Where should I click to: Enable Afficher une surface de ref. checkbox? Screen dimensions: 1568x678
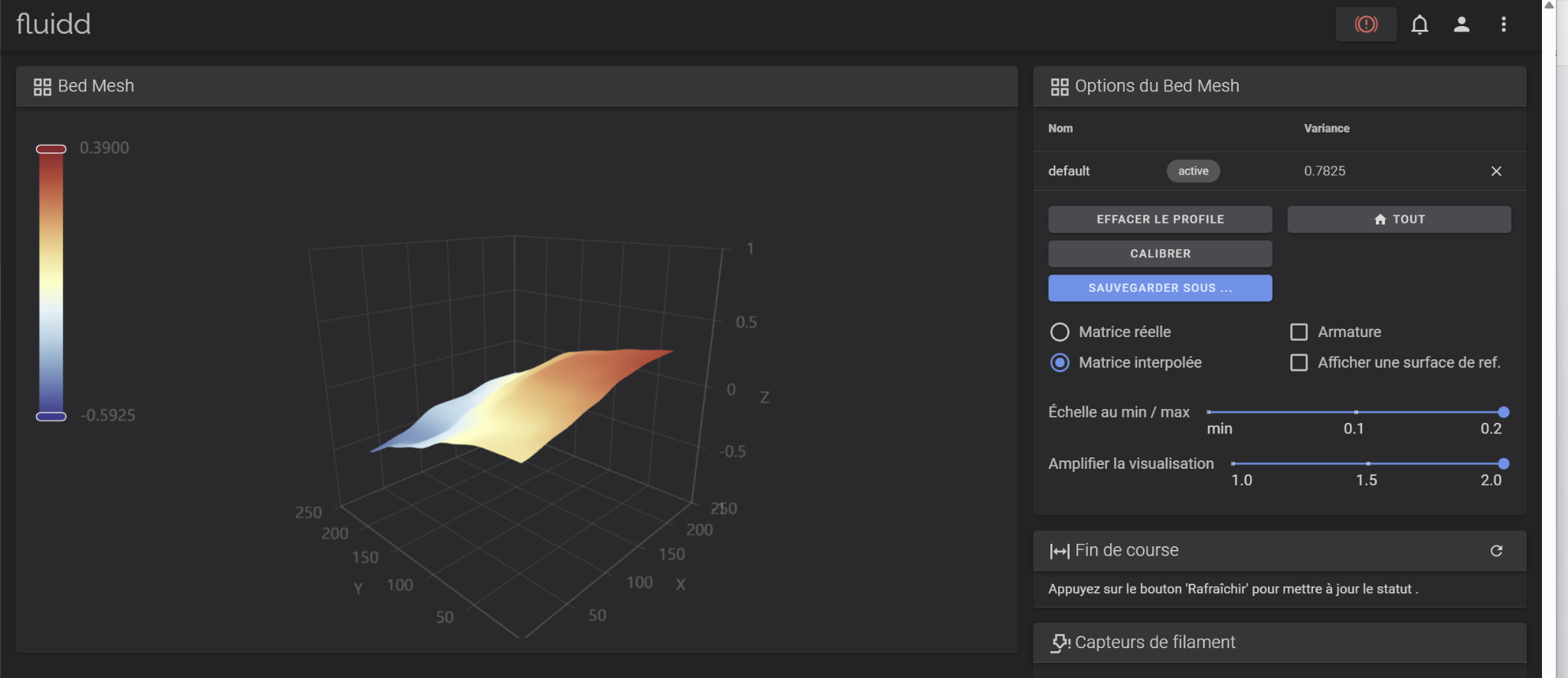tap(1298, 362)
